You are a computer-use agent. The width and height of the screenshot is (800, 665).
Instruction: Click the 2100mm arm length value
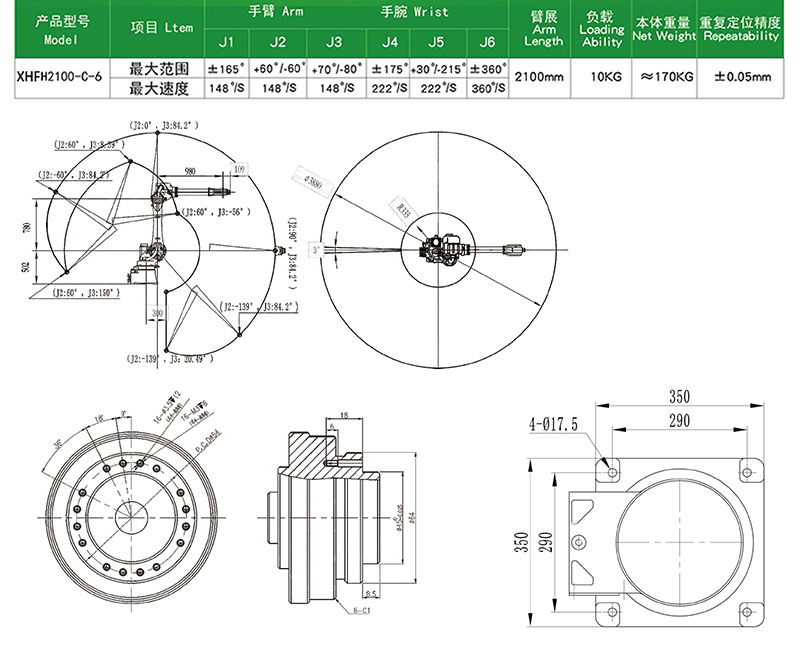pos(539,78)
